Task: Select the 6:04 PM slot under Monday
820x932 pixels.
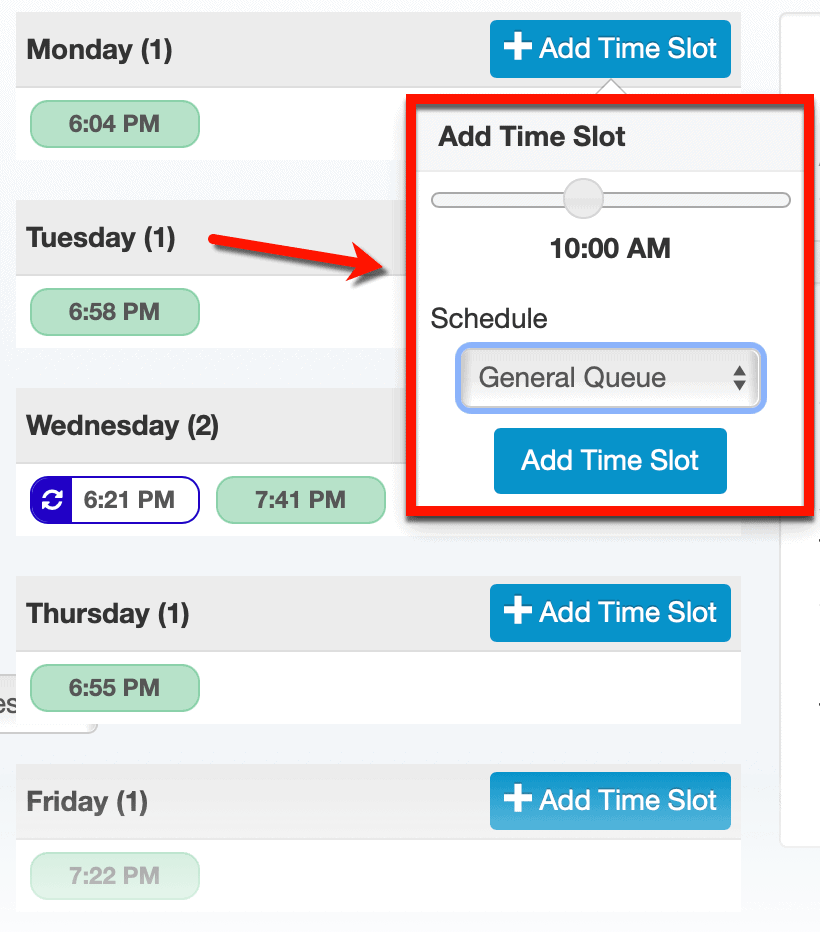Action: 114,124
